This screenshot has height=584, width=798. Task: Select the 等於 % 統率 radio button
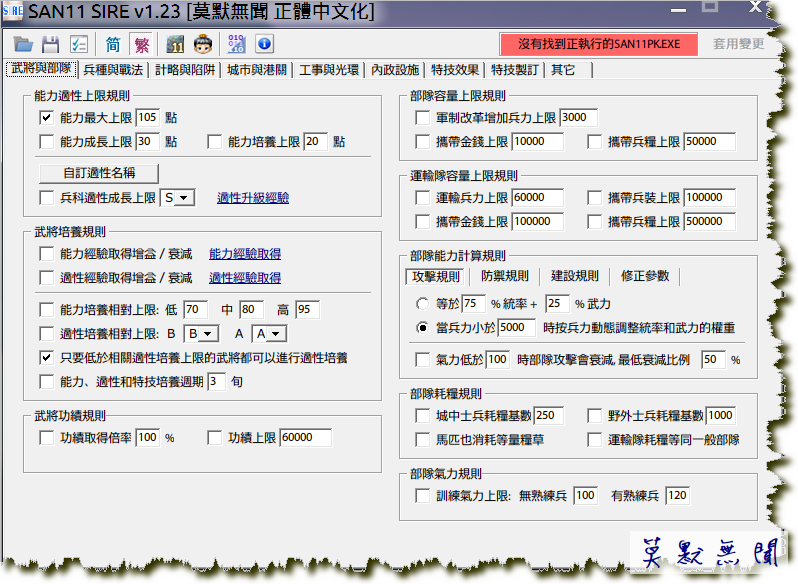point(422,303)
